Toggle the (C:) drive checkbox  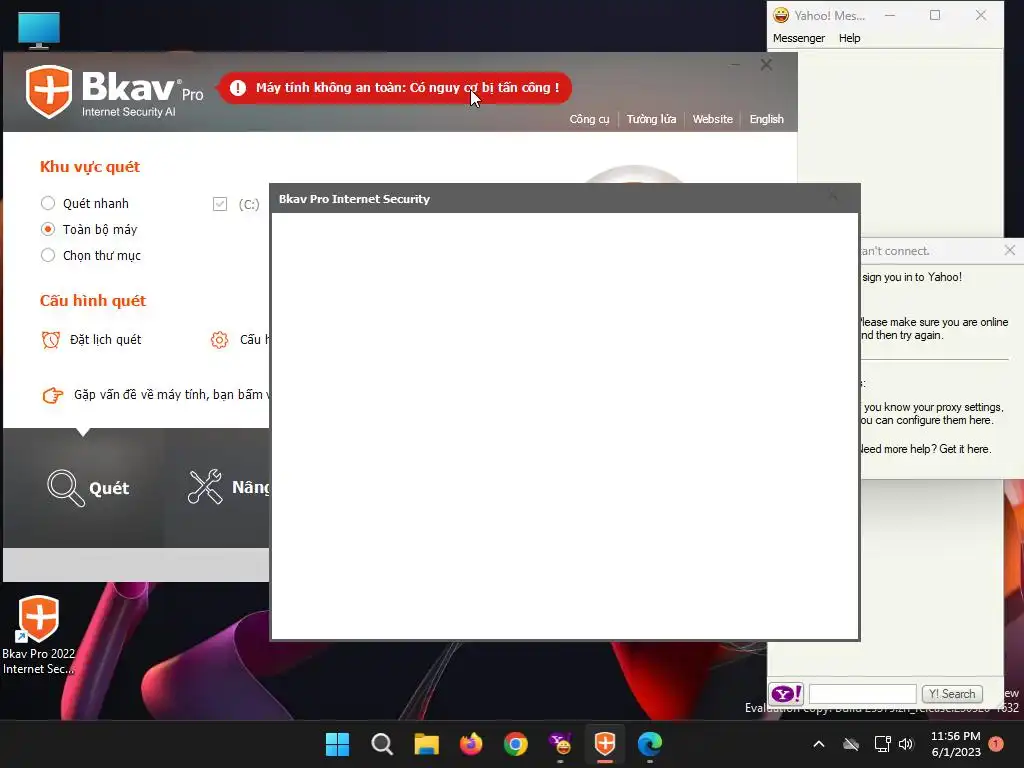(220, 204)
